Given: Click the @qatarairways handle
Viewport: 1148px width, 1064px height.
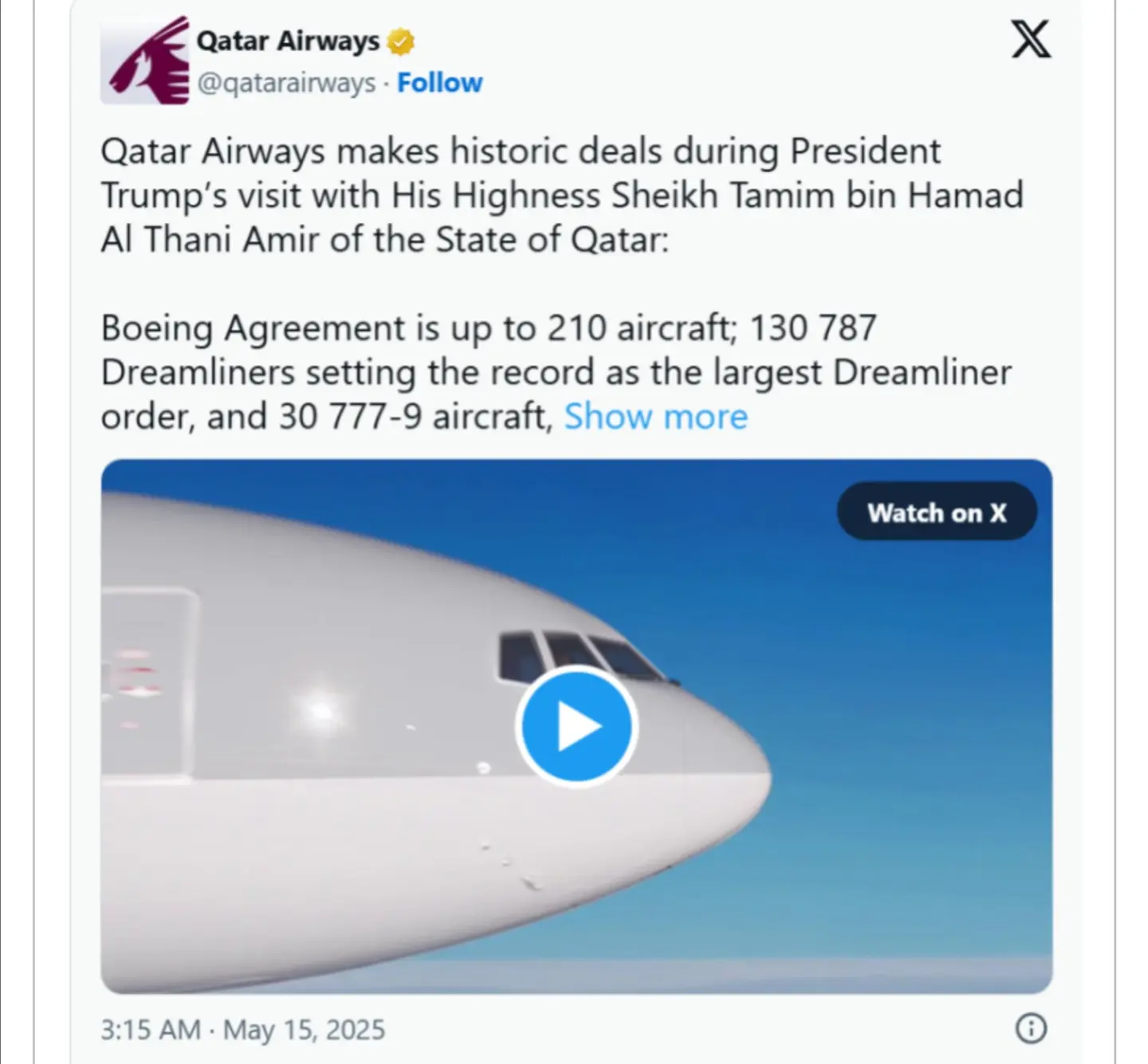Looking at the screenshot, I should [287, 83].
